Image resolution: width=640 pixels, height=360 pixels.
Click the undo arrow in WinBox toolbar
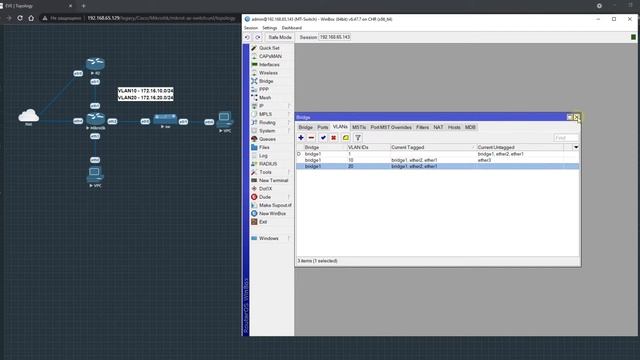tap(247, 37)
